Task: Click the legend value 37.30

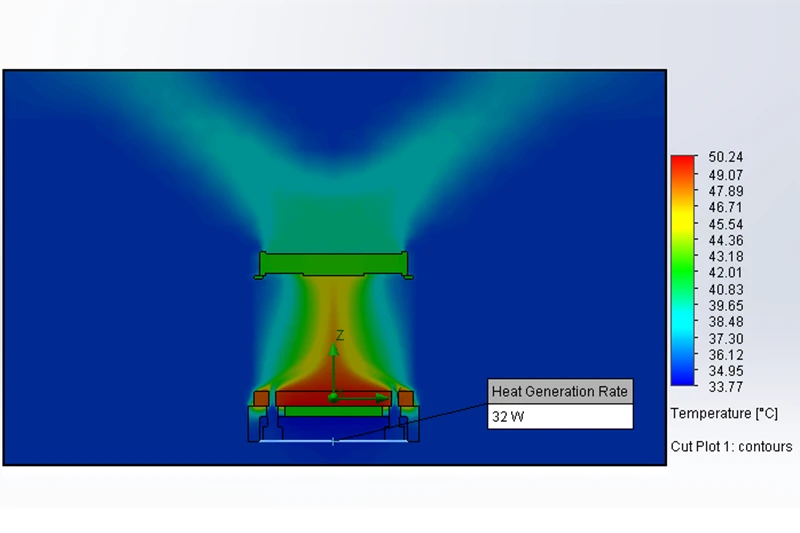Action: coord(726,339)
